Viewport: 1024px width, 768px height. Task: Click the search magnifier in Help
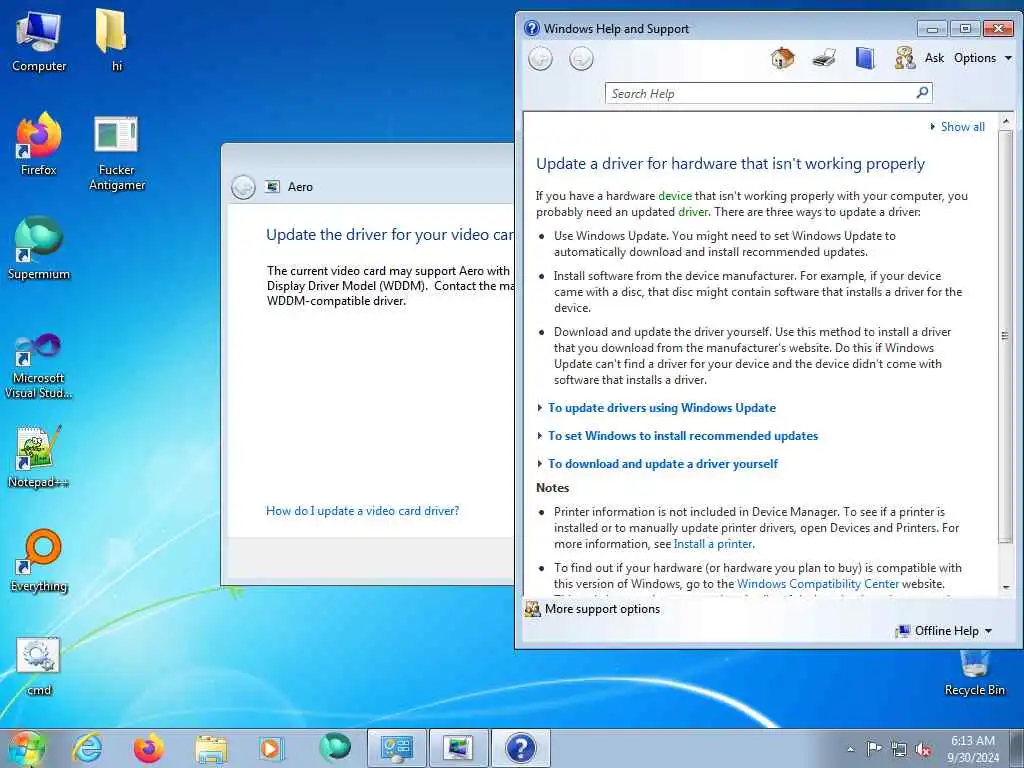[x=922, y=93]
